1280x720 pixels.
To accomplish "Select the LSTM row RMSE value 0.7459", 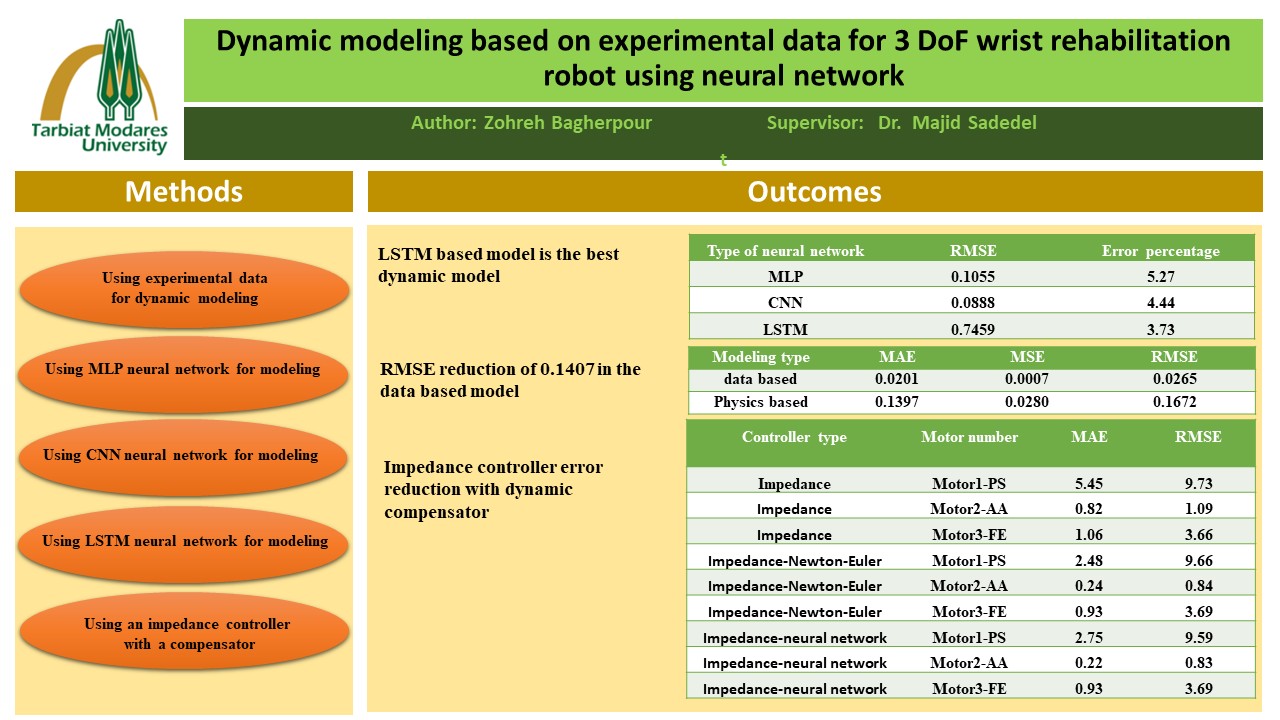I will 972,329.
